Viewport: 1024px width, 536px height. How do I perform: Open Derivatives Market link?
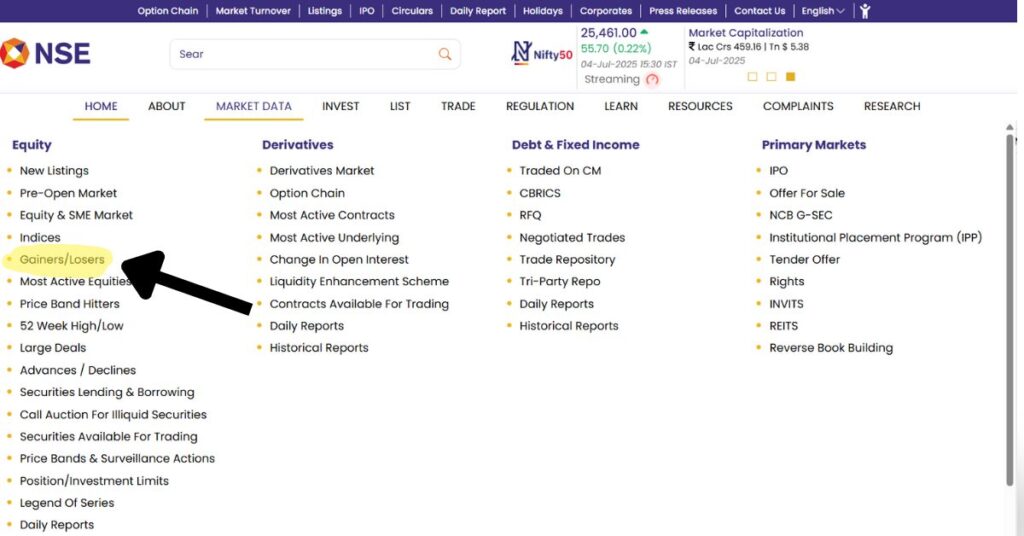[322, 170]
